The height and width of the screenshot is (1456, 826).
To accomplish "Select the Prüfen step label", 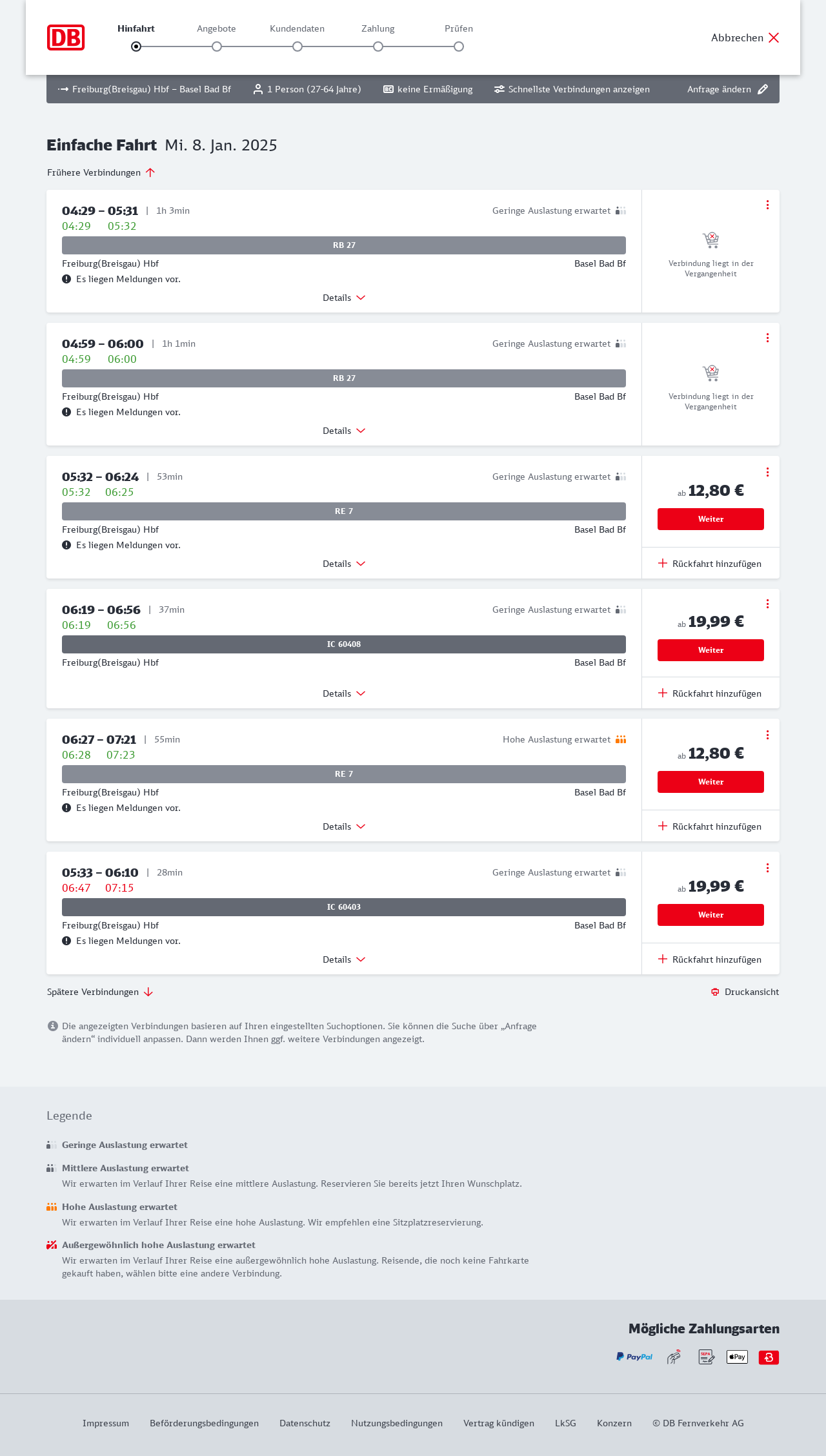I will pos(459,28).
